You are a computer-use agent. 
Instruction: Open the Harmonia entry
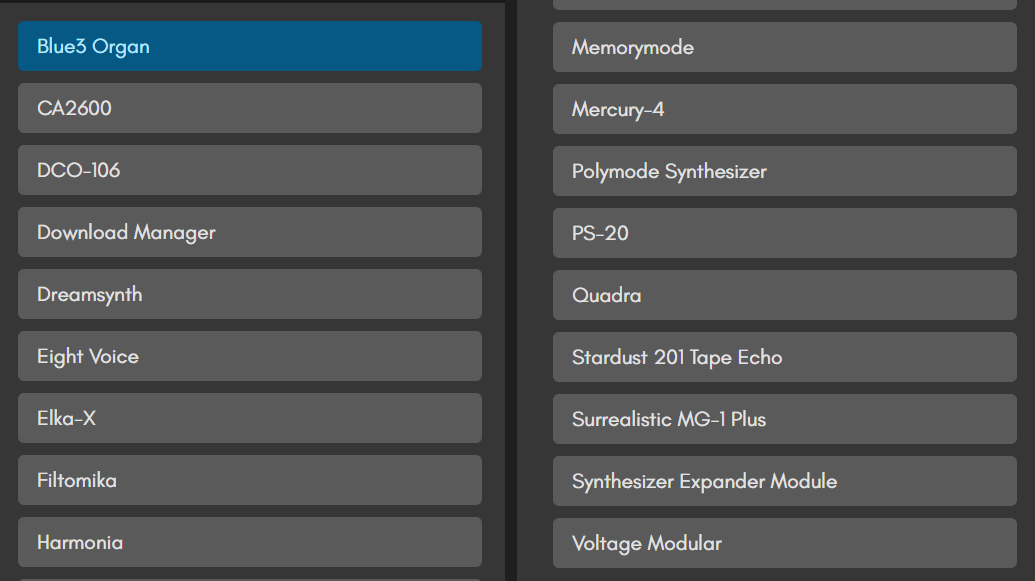[248, 542]
